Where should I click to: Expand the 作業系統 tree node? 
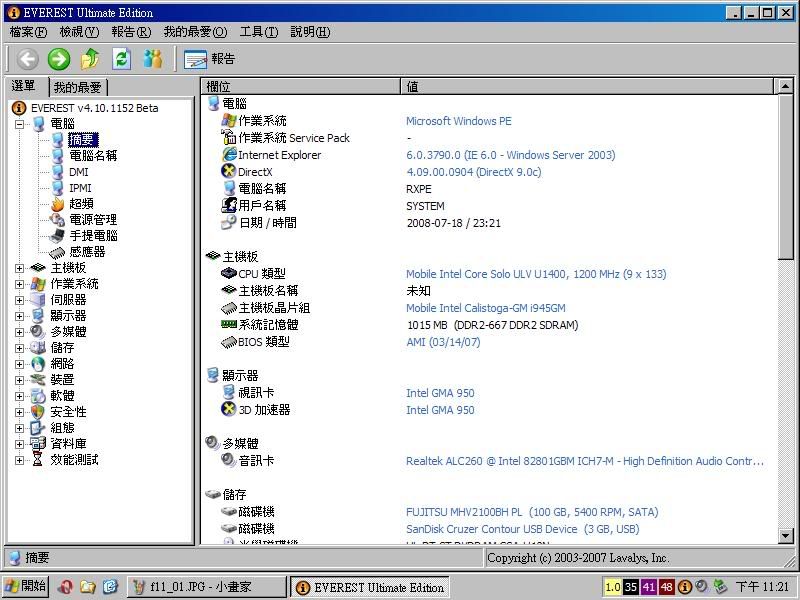(19, 284)
